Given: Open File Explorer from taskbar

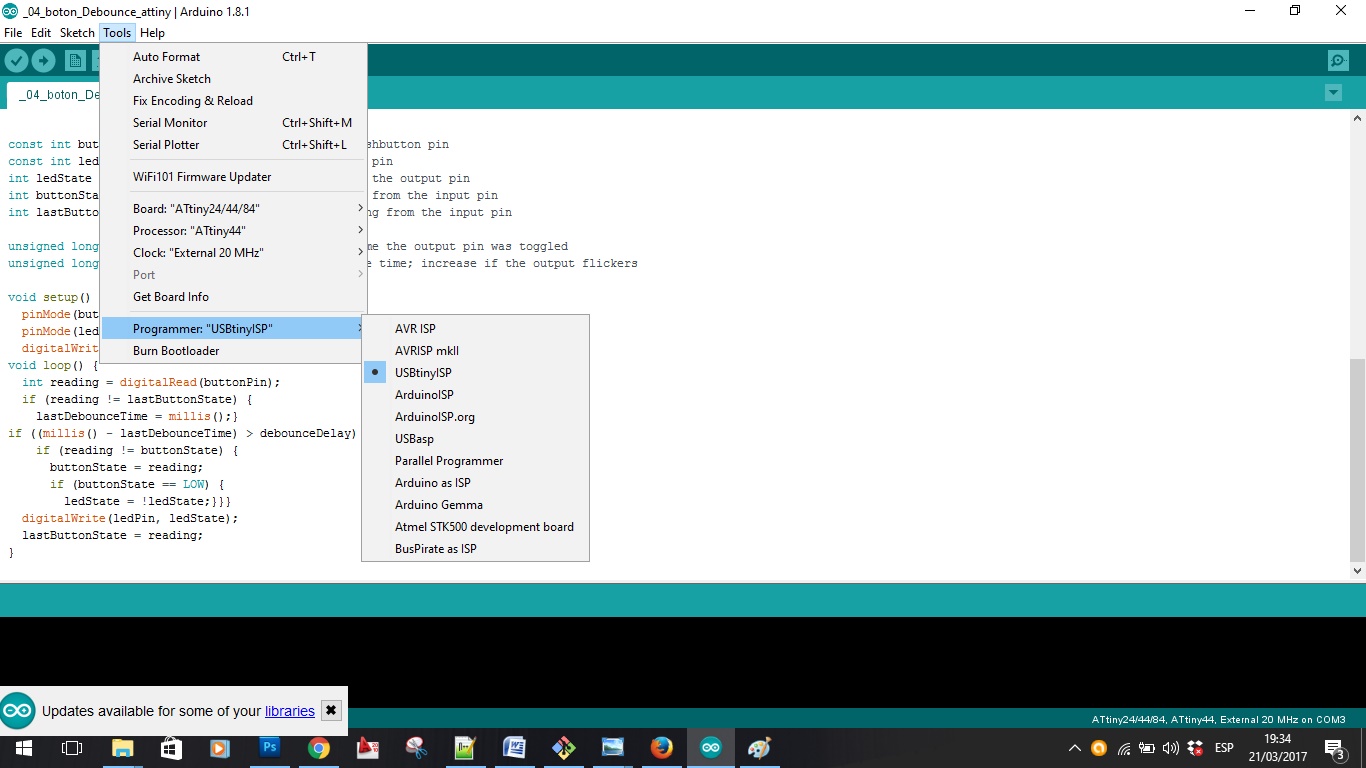Looking at the screenshot, I should pos(122,748).
